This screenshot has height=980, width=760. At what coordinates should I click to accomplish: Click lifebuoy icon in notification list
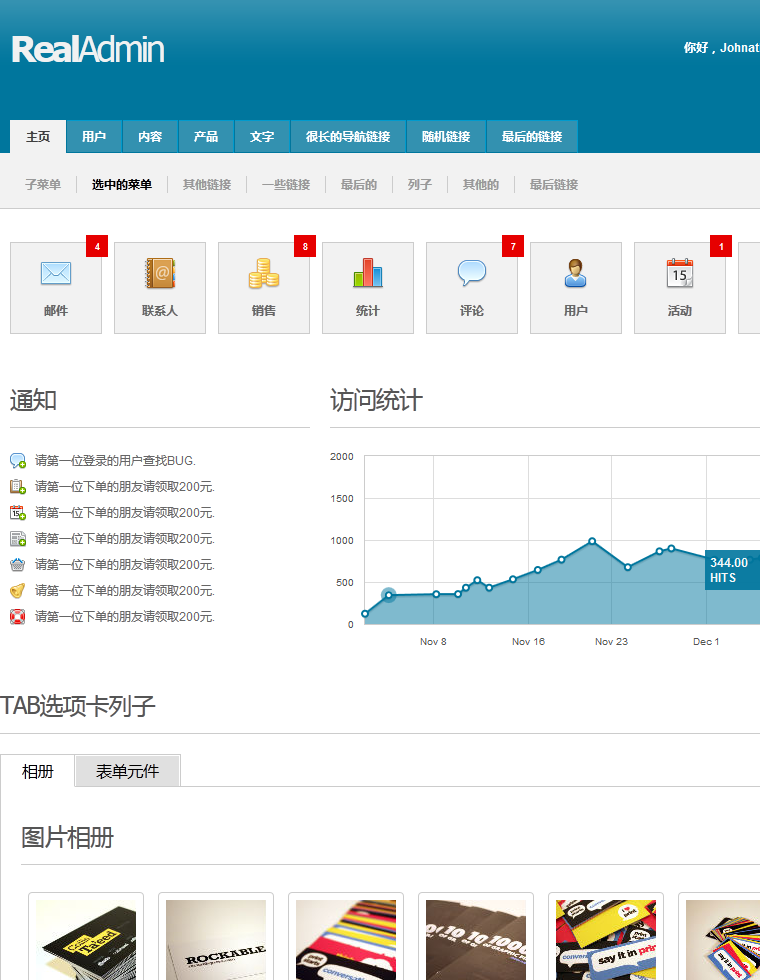pyautogui.click(x=18, y=617)
